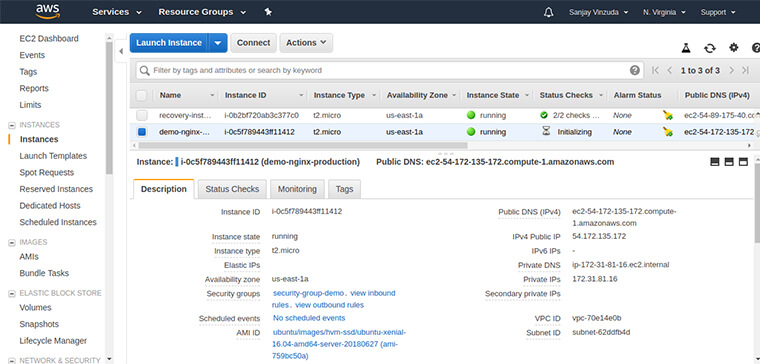760x364 pixels.
Task: Open EC2 Dashboard in sidebar
Action: coord(49,39)
